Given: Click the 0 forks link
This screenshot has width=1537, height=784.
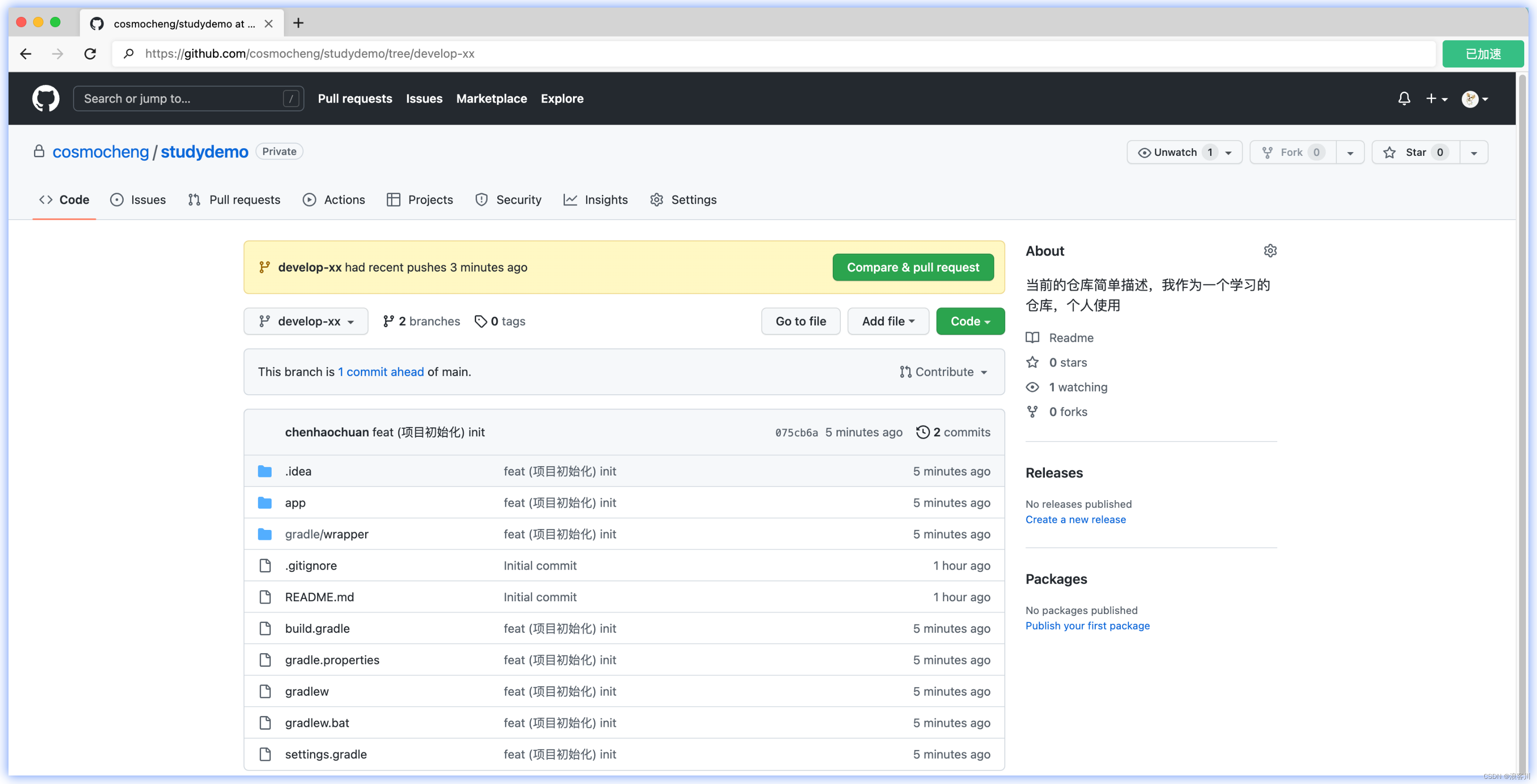Looking at the screenshot, I should 1067,412.
